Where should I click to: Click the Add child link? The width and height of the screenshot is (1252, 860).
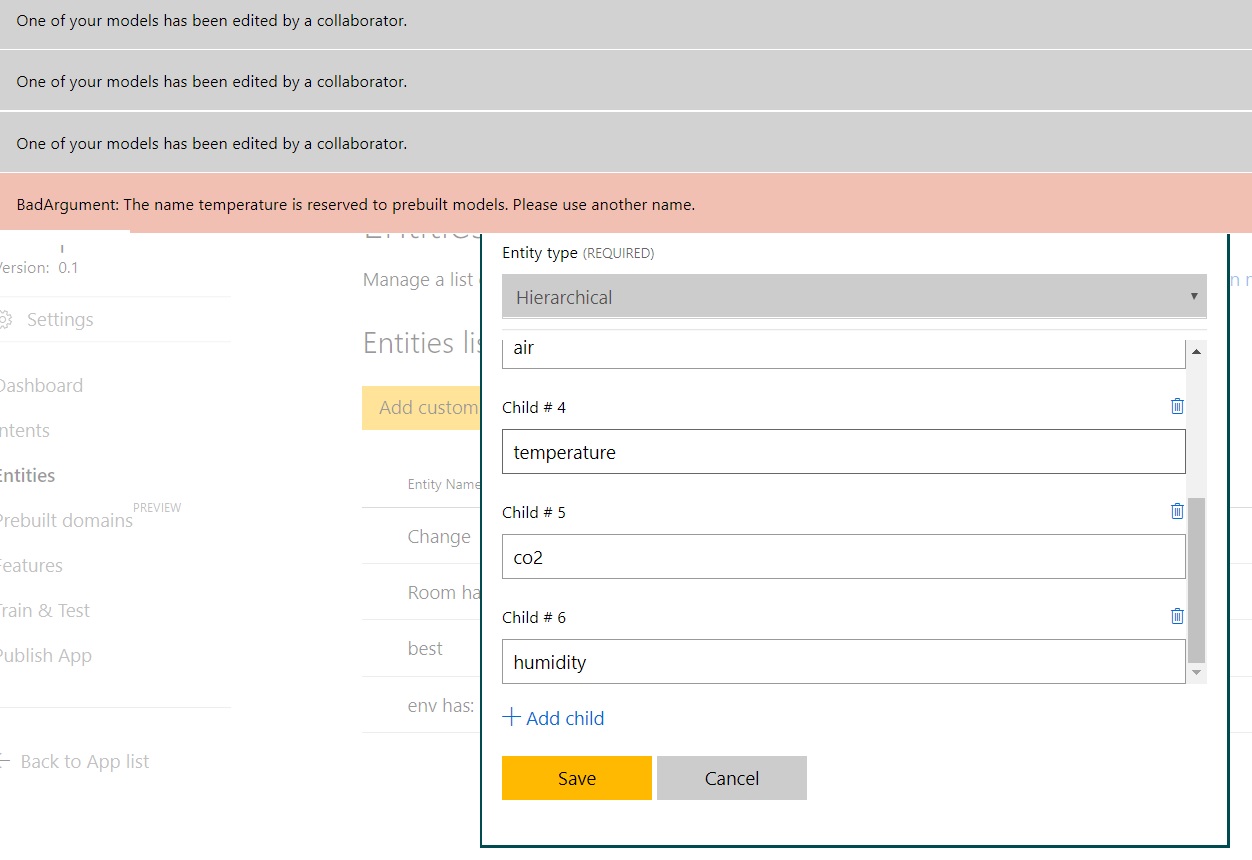[x=565, y=718]
